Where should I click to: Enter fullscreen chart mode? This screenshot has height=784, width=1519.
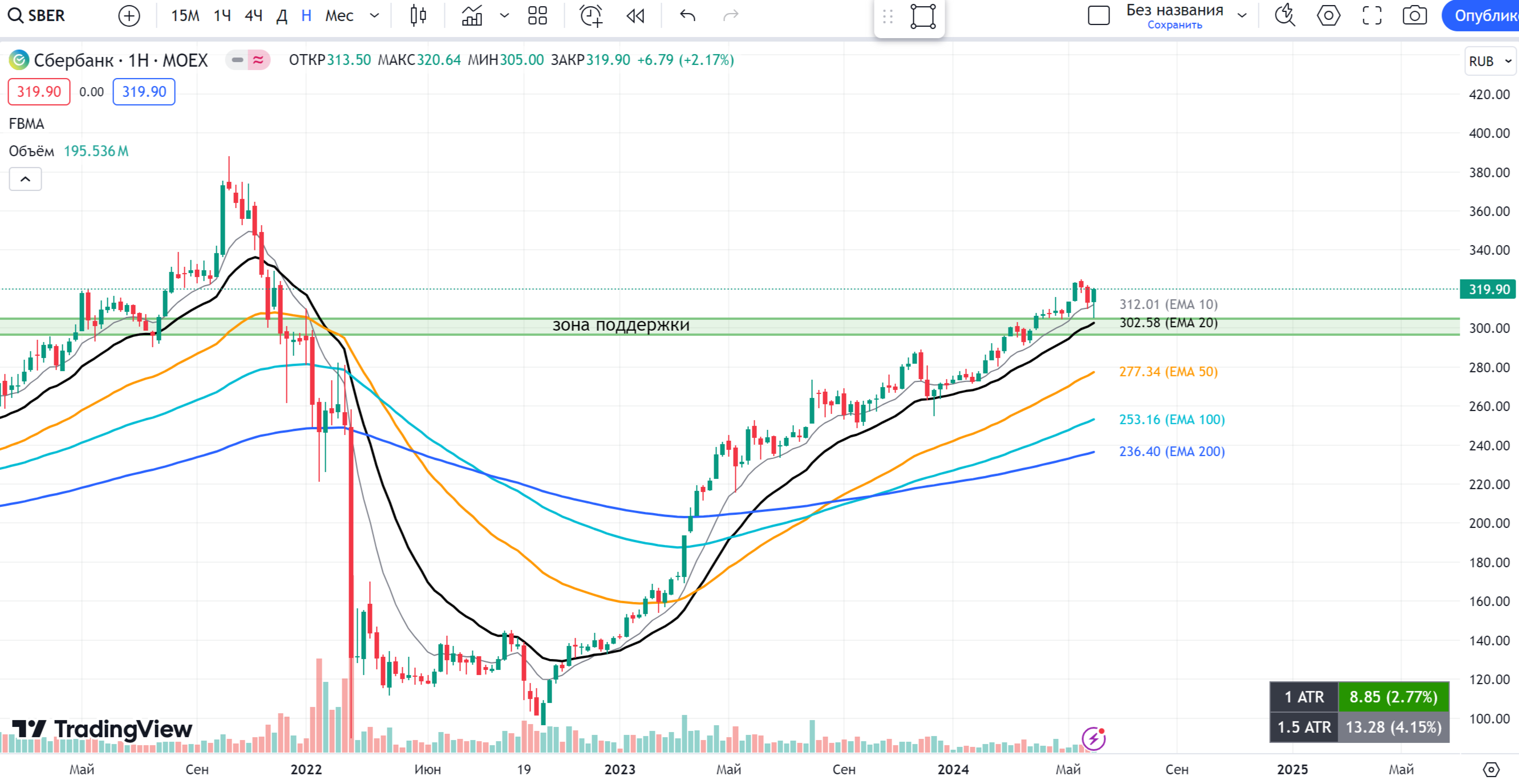1372,15
